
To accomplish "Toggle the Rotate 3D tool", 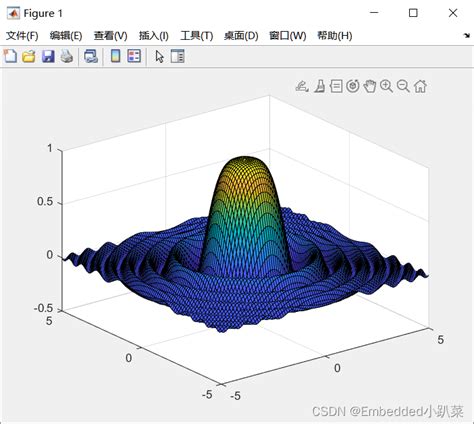I will tap(353, 86).
